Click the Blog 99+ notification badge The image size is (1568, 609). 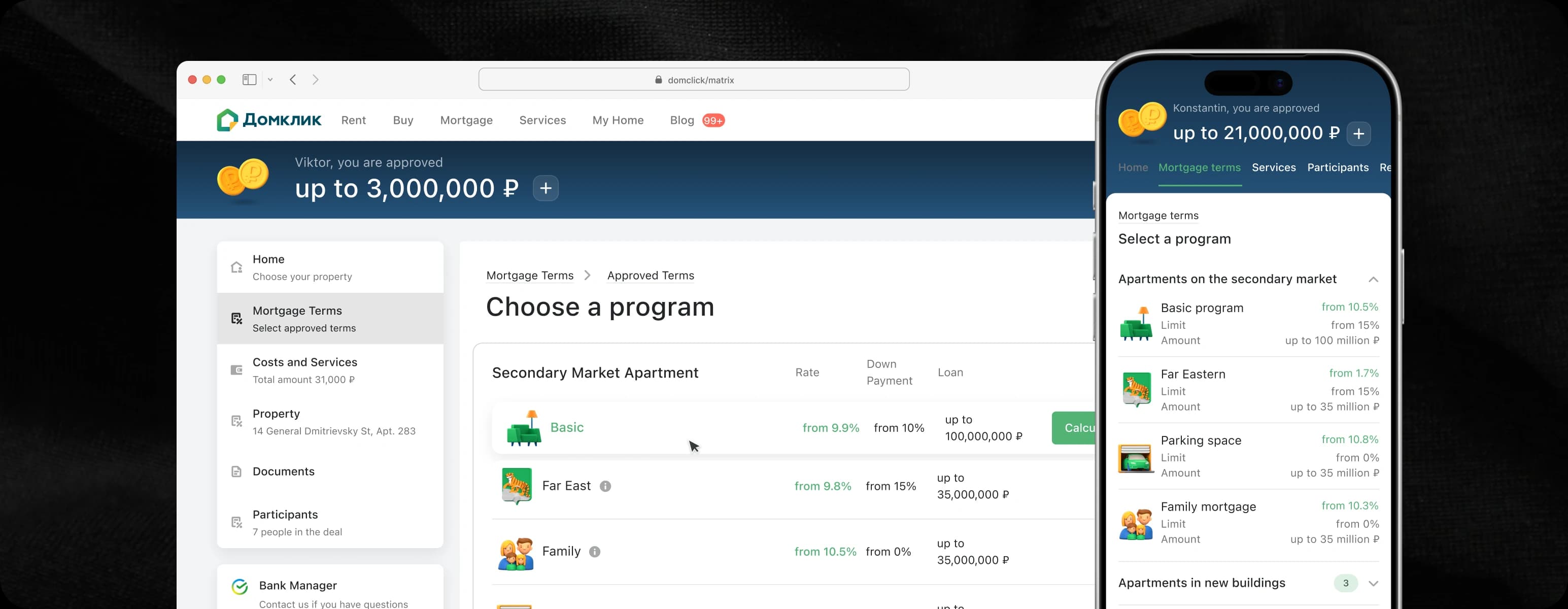713,121
